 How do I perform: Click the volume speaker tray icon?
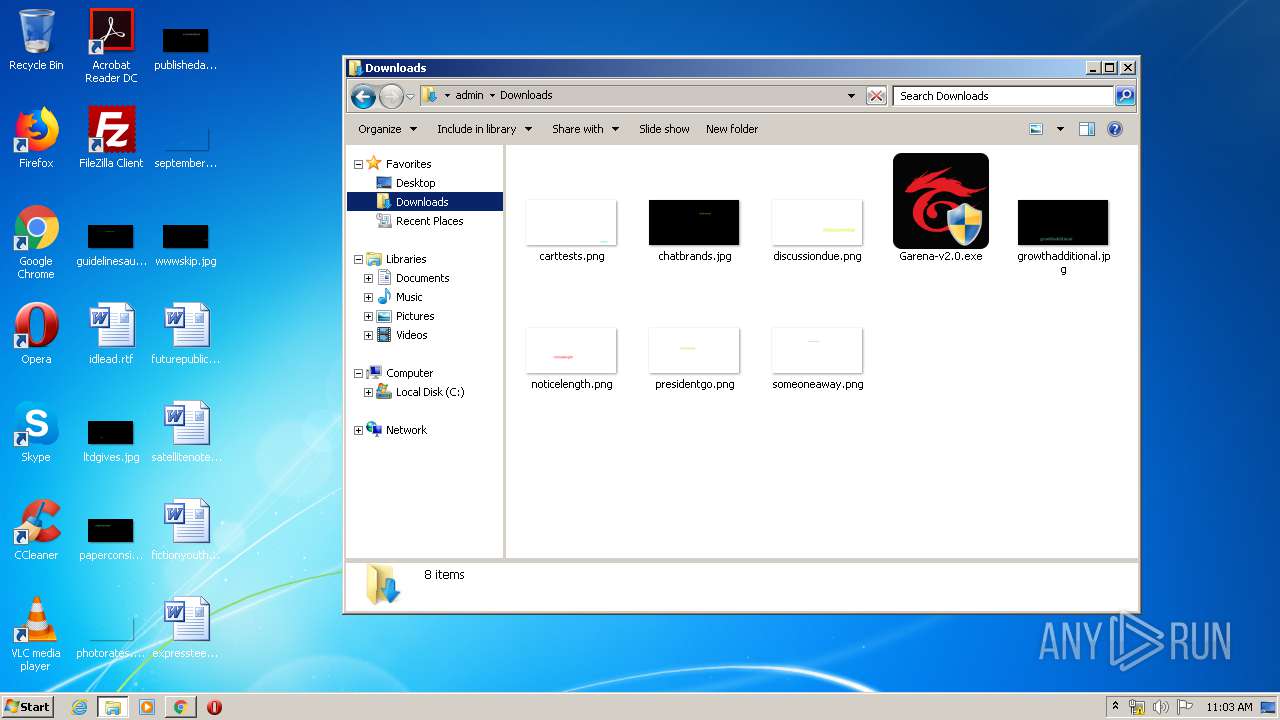tap(1161, 707)
